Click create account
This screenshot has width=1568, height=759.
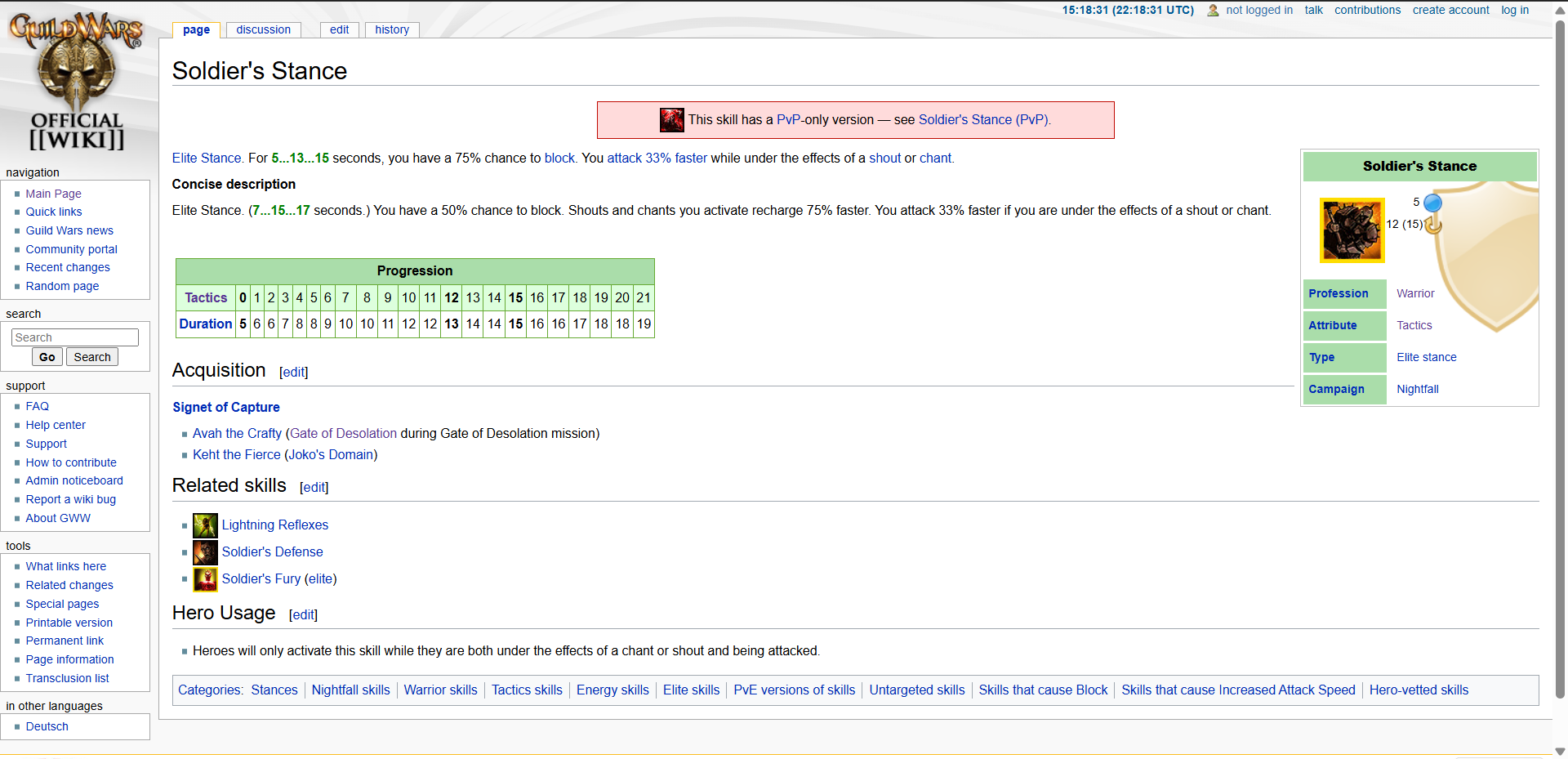pos(1450,10)
